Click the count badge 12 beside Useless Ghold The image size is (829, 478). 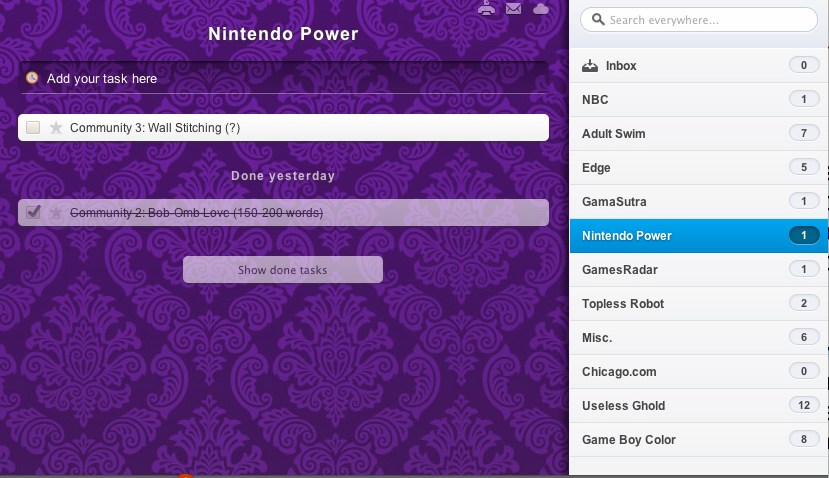coord(804,405)
